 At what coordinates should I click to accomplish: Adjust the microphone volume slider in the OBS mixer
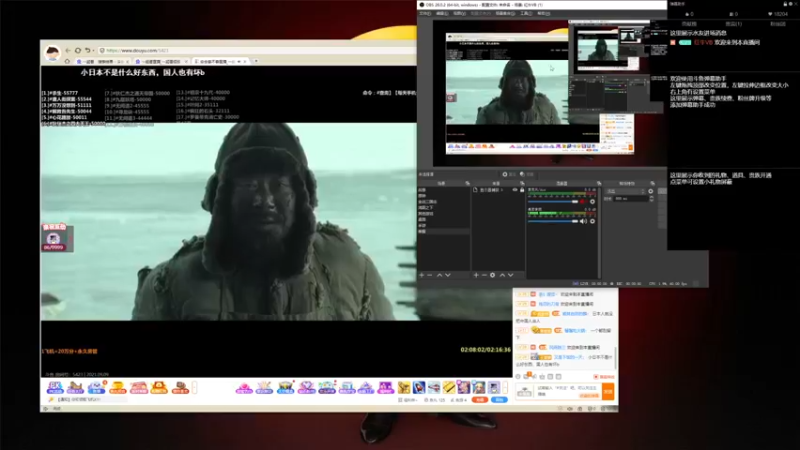coord(553,202)
